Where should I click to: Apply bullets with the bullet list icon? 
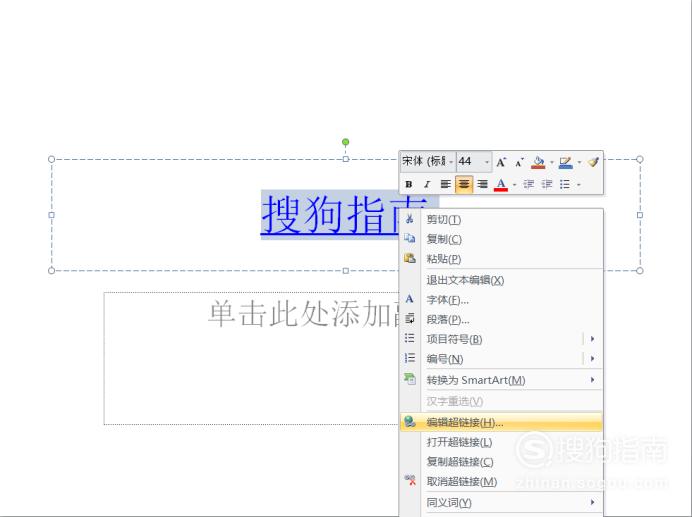(x=565, y=184)
